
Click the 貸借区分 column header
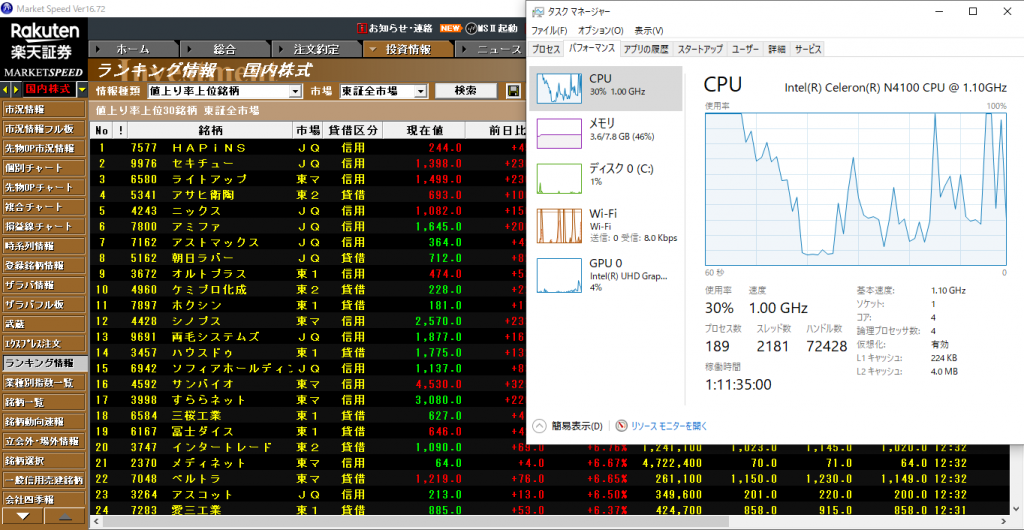click(x=353, y=130)
